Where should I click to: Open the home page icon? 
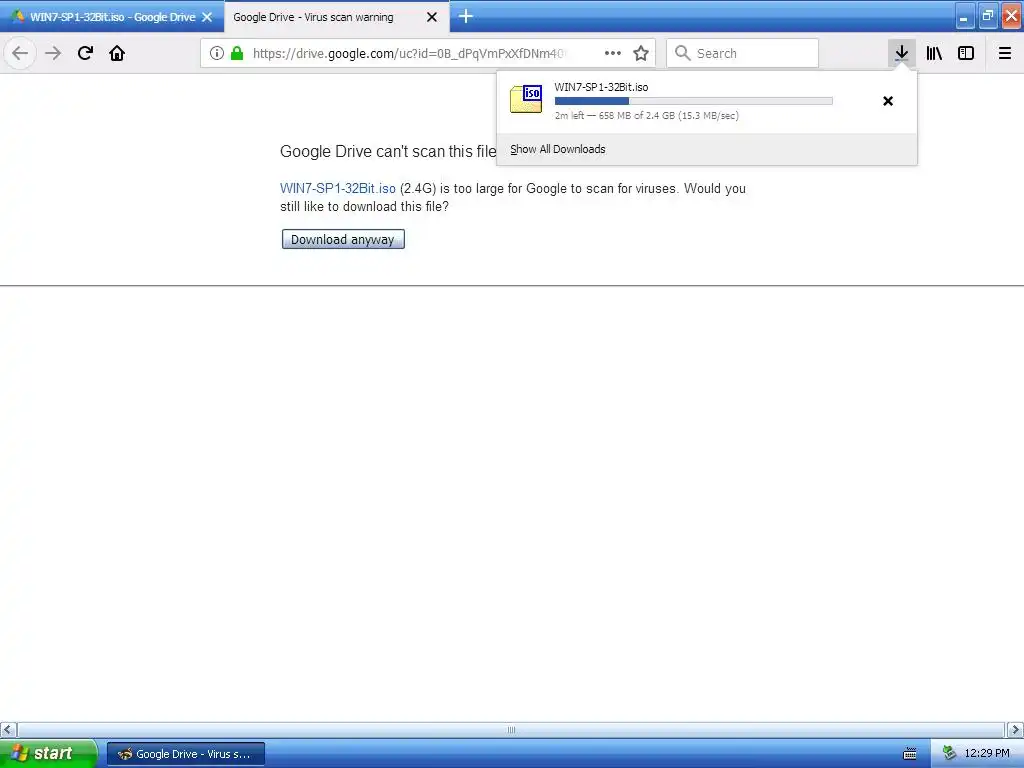pos(117,53)
